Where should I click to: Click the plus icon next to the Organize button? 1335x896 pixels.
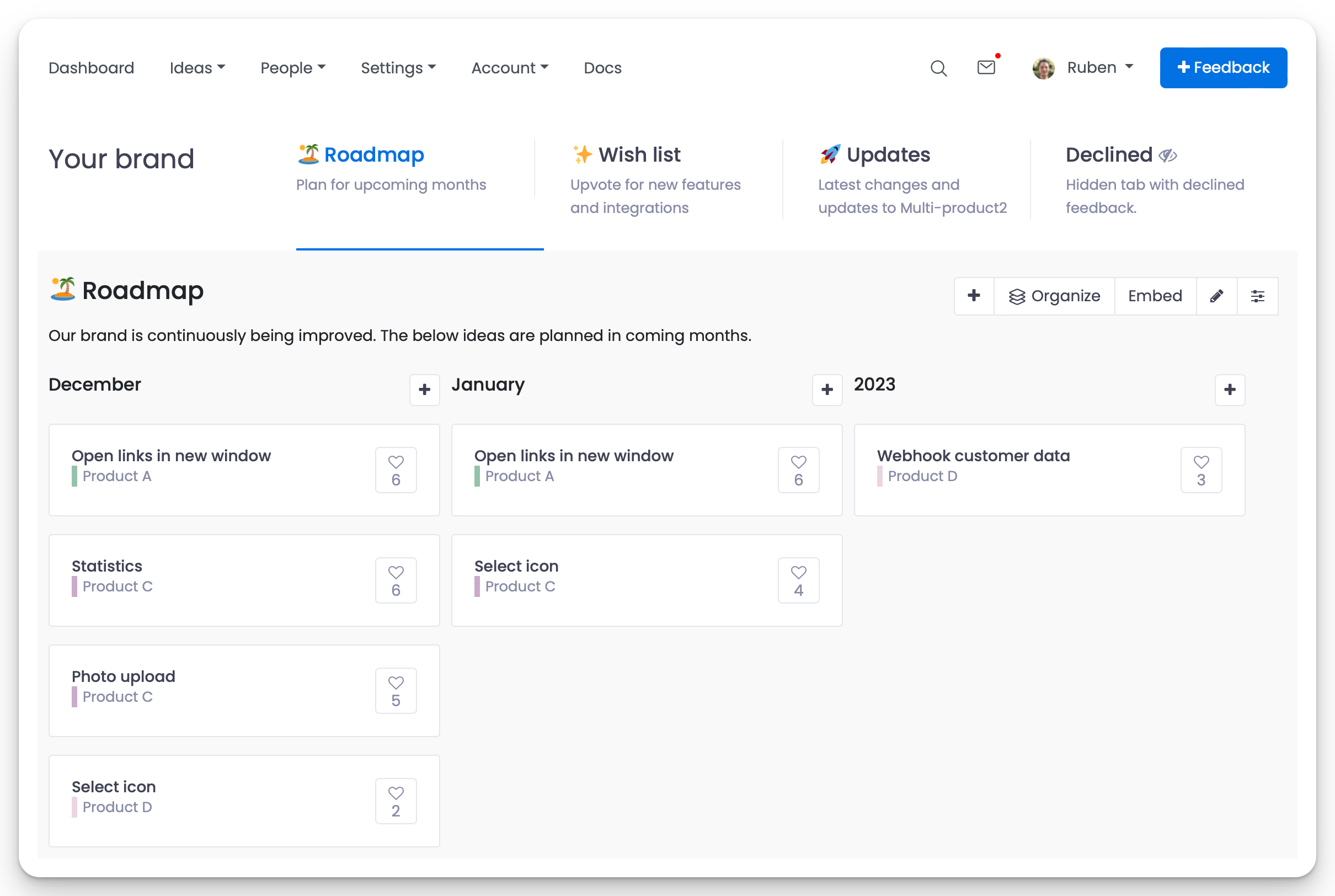974,296
